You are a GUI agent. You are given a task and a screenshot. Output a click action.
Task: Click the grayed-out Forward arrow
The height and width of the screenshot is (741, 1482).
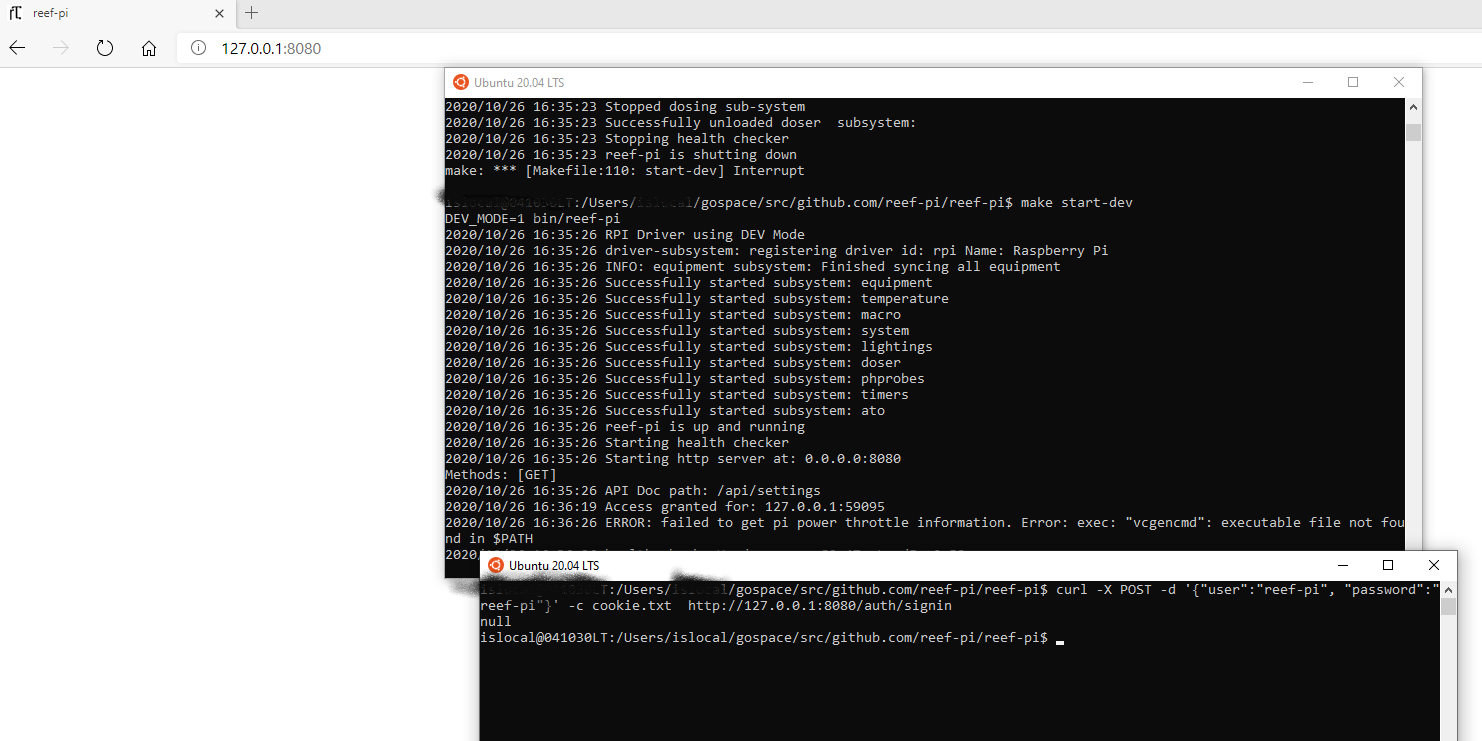click(x=61, y=46)
